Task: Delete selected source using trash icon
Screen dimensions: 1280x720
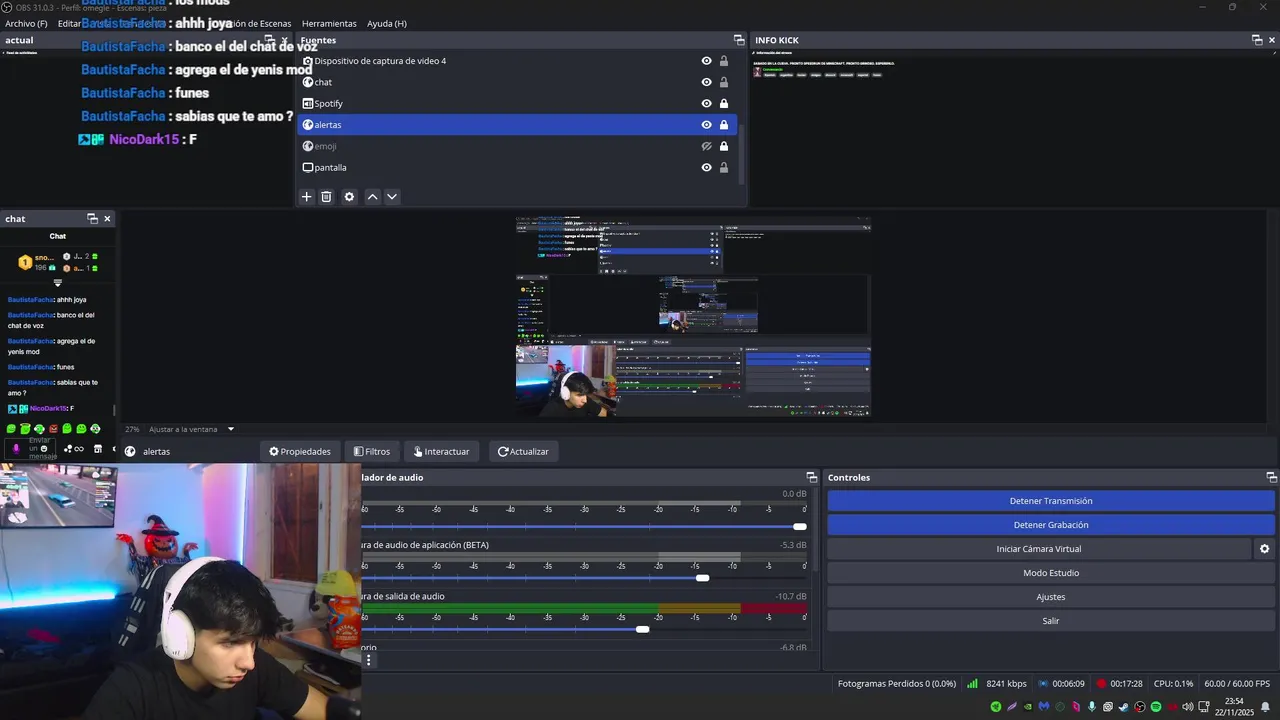Action: 326,197
